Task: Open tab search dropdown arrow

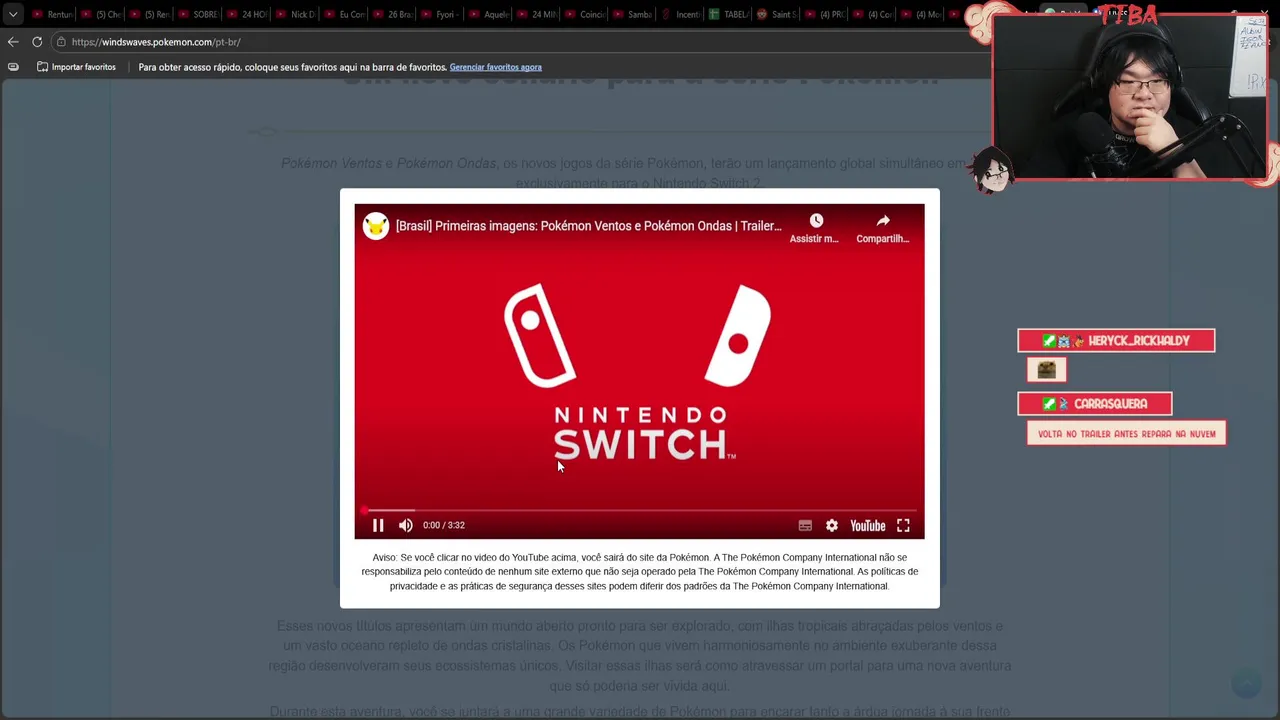Action: point(13,14)
